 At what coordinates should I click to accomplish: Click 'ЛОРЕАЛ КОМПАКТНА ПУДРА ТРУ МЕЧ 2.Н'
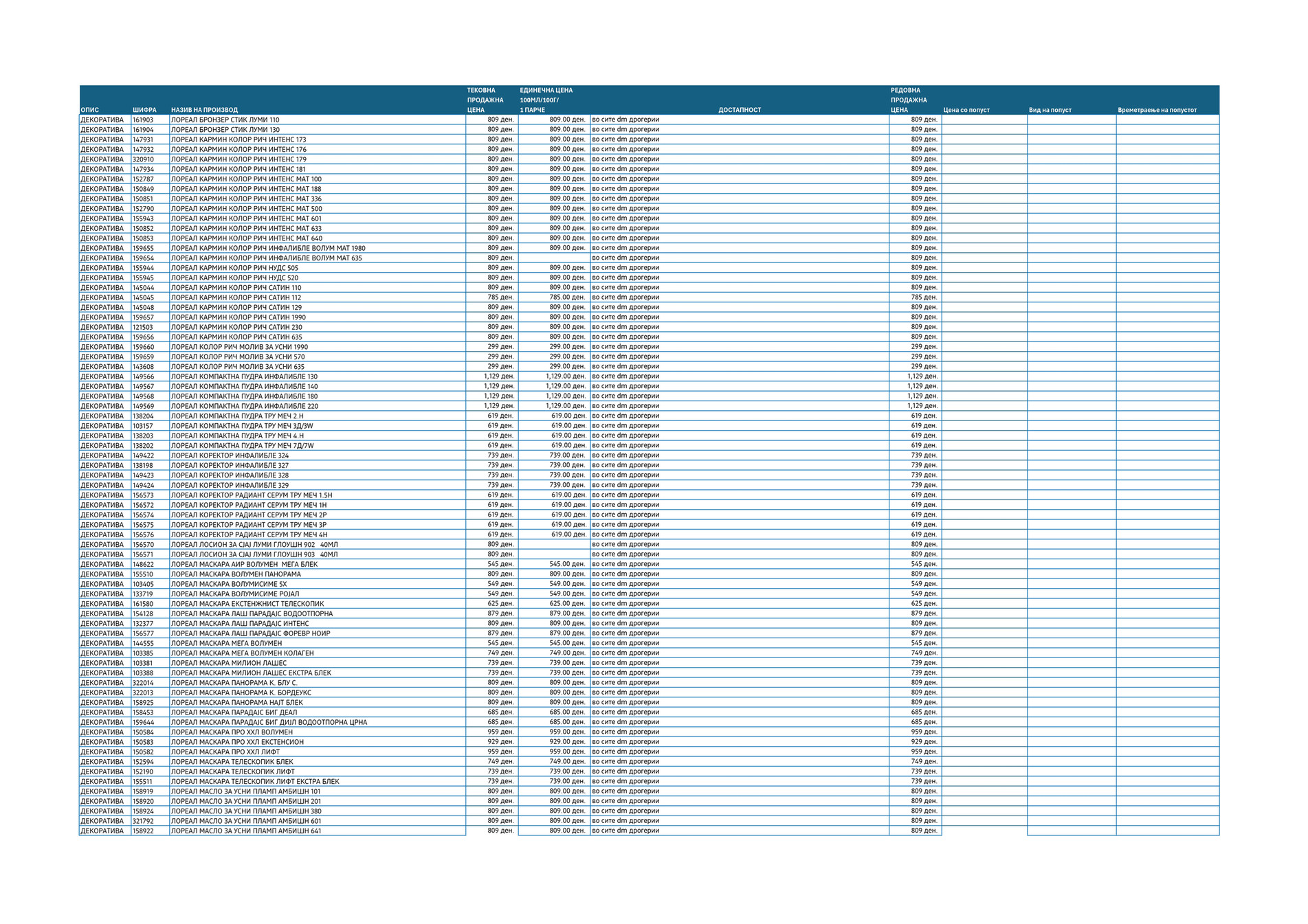[237, 416]
